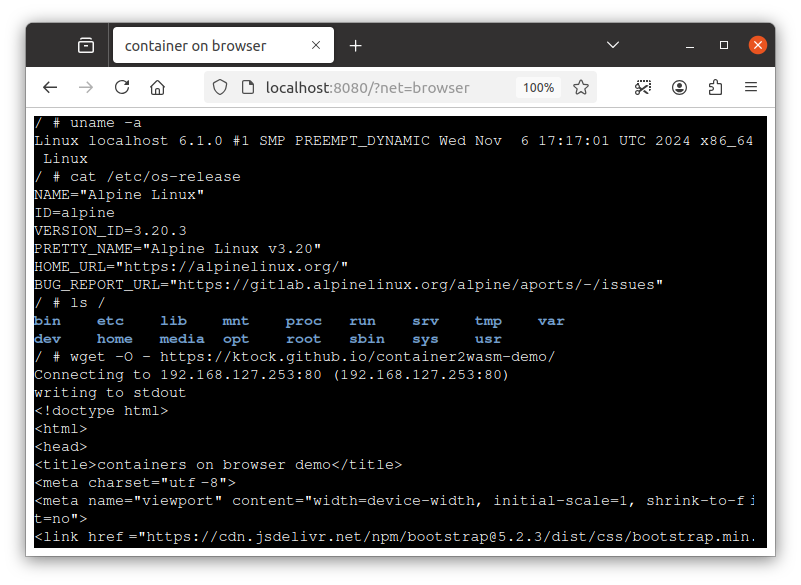Screen dimensions: 801x585
Task: Click the HOME_URL alpinelinux.org line
Action: (191, 267)
